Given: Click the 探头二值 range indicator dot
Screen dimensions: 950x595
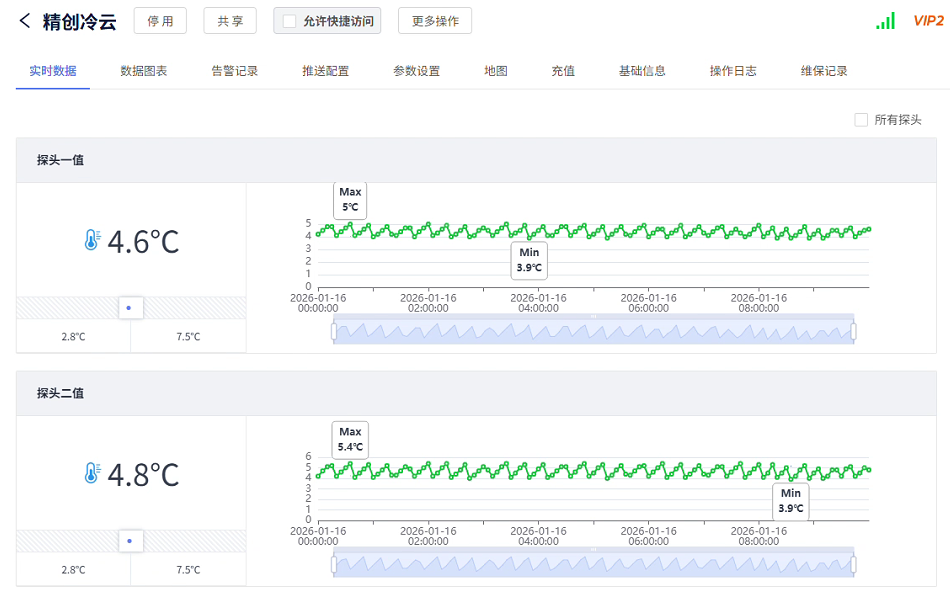Looking at the screenshot, I should [130, 541].
